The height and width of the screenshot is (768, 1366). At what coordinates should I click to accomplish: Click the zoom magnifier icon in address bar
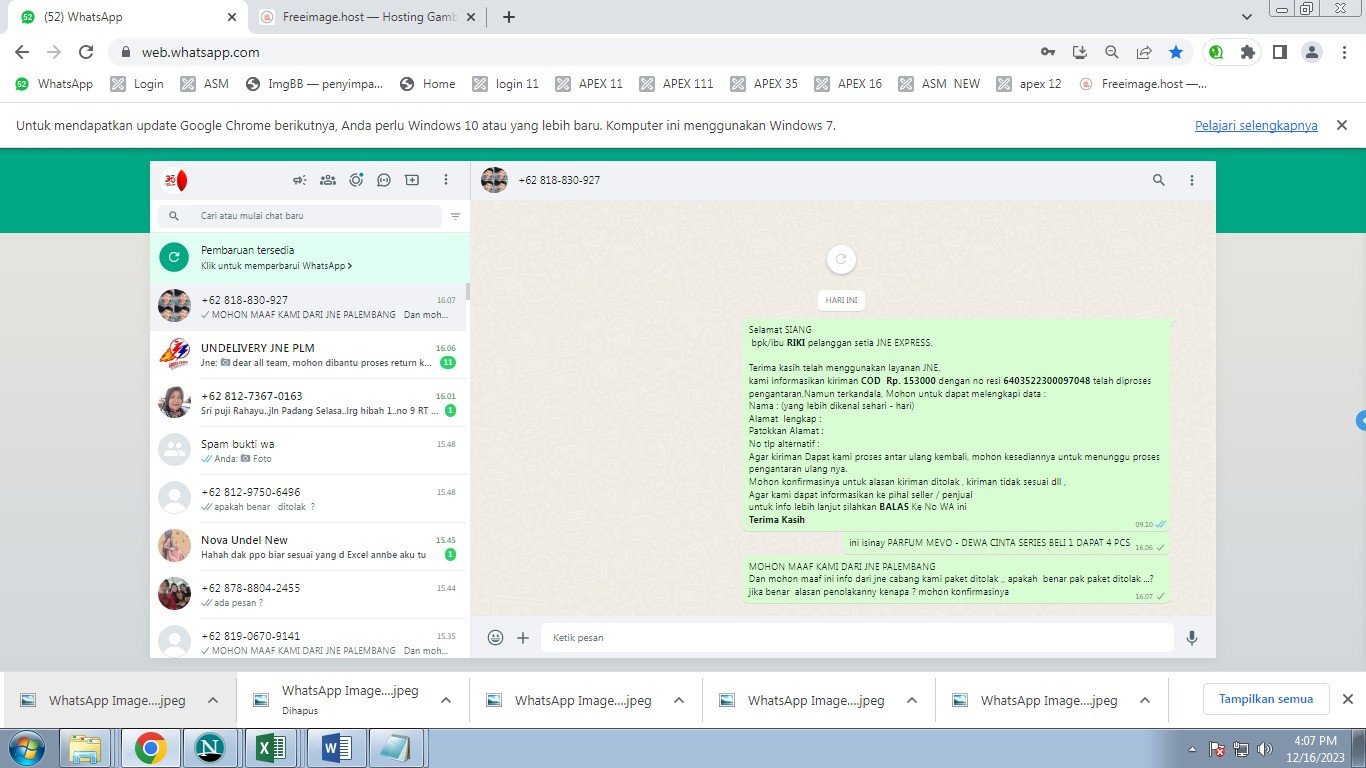pyautogui.click(x=1112, y=52)
